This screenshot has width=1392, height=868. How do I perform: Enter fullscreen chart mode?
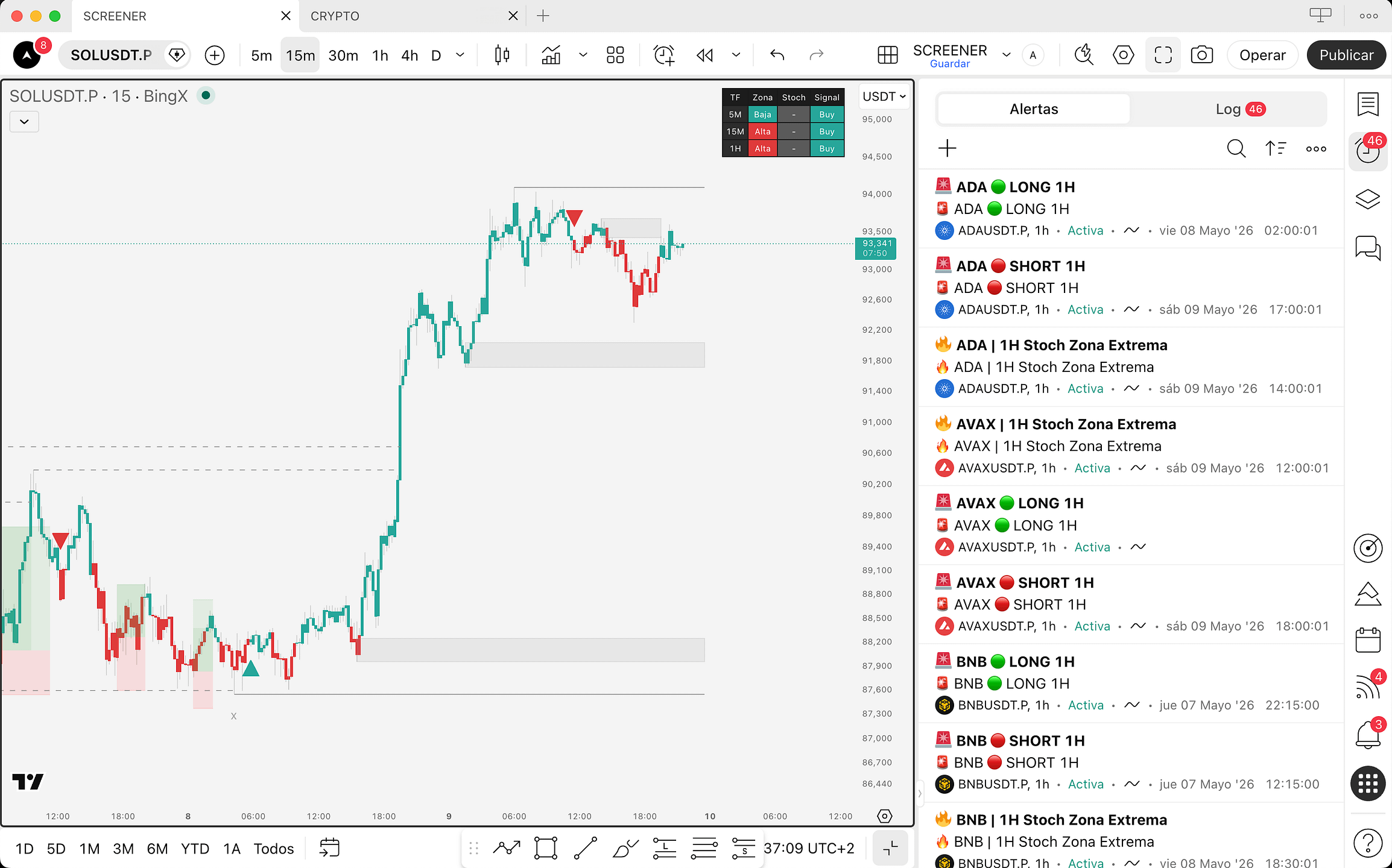(1163, 55)
